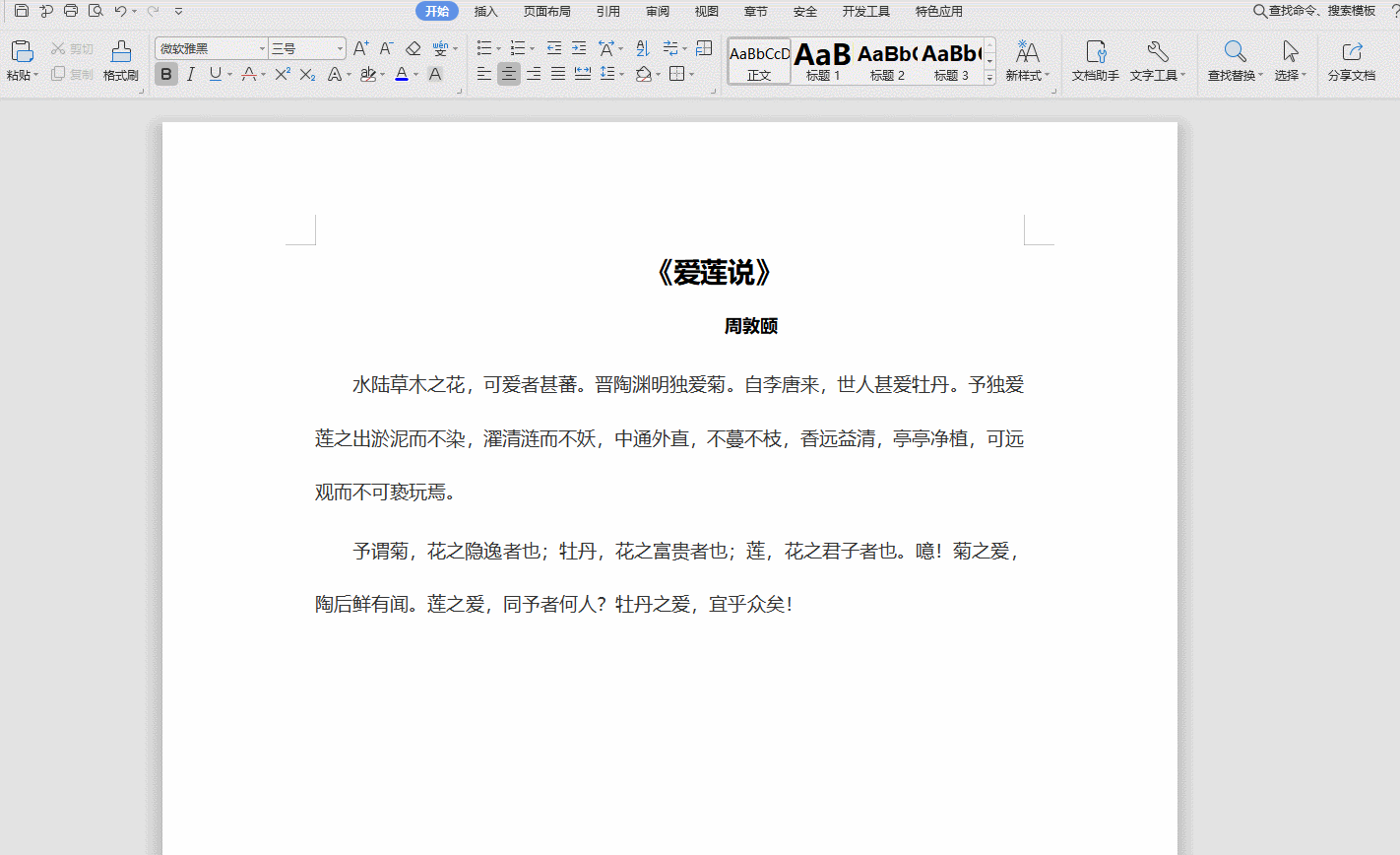The width and height of the screenshot is (1400, 855).
Task: Apply superscript X² formatting
Action: point(283,74)
